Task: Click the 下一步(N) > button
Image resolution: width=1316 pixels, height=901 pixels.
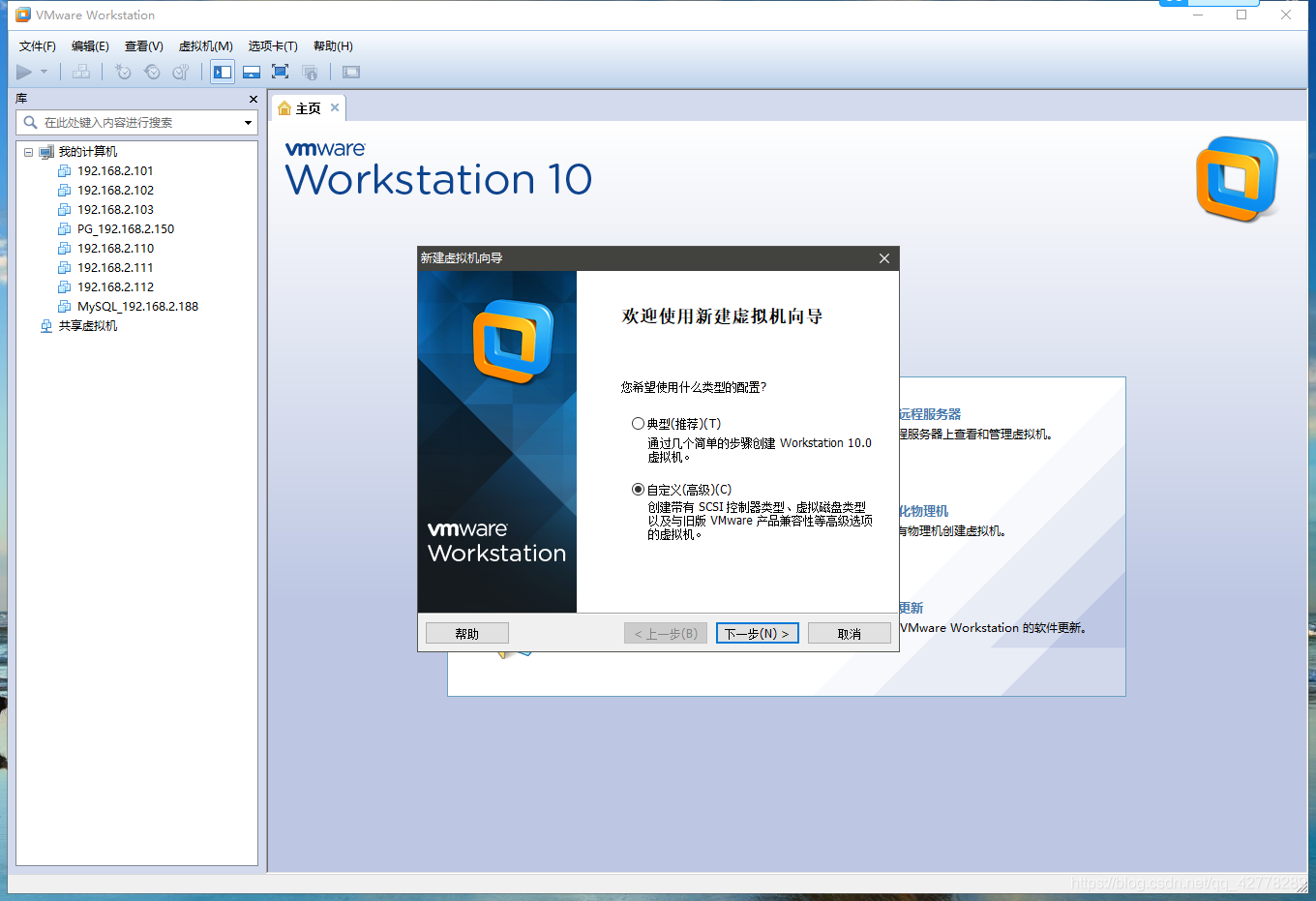Action: [757, 634]
